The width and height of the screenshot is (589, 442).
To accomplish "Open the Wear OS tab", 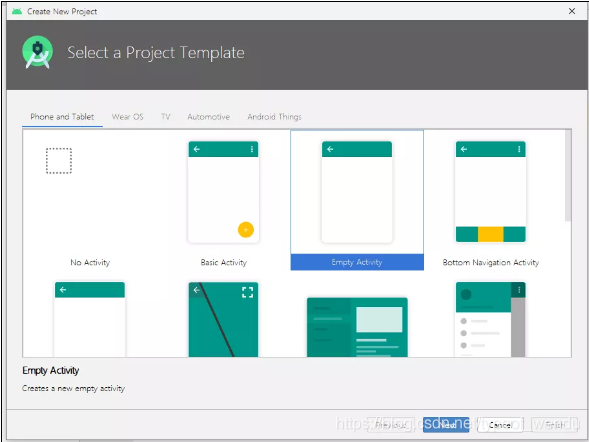I will click(x=127, y=117).
